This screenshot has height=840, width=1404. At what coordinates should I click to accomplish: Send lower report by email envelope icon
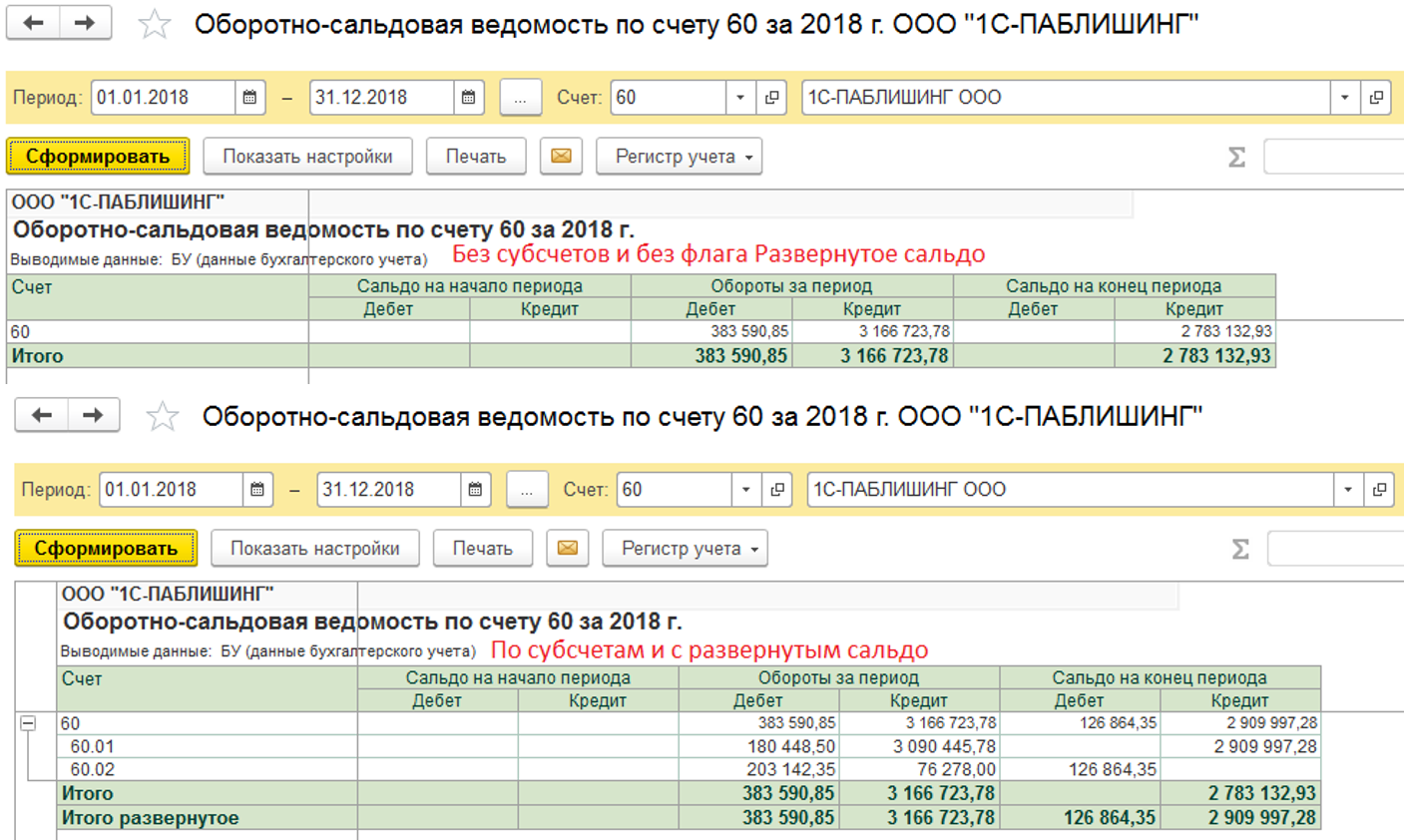568,549
